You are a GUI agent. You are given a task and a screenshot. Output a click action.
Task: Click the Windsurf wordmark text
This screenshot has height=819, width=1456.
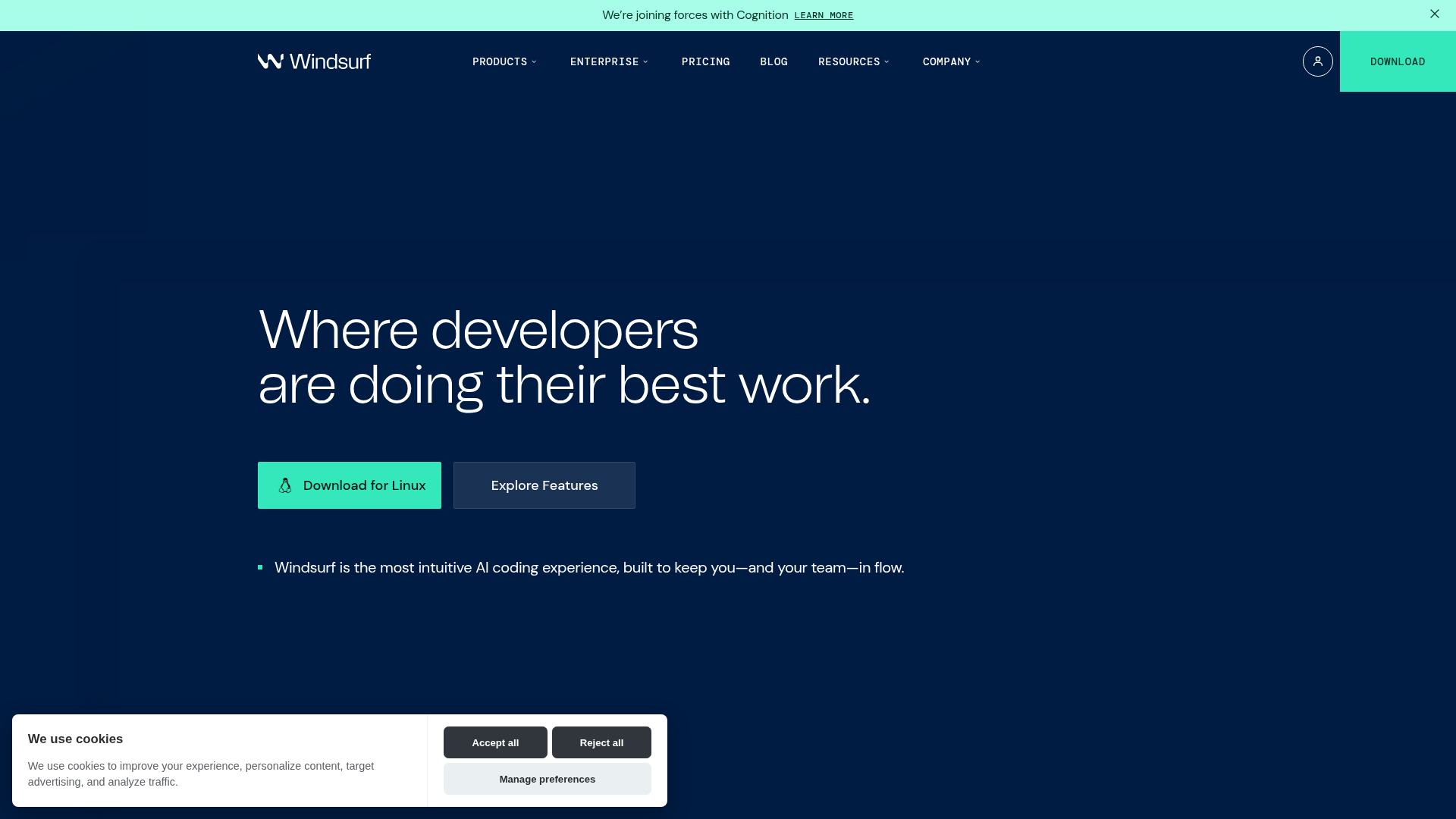coord(331,61)
